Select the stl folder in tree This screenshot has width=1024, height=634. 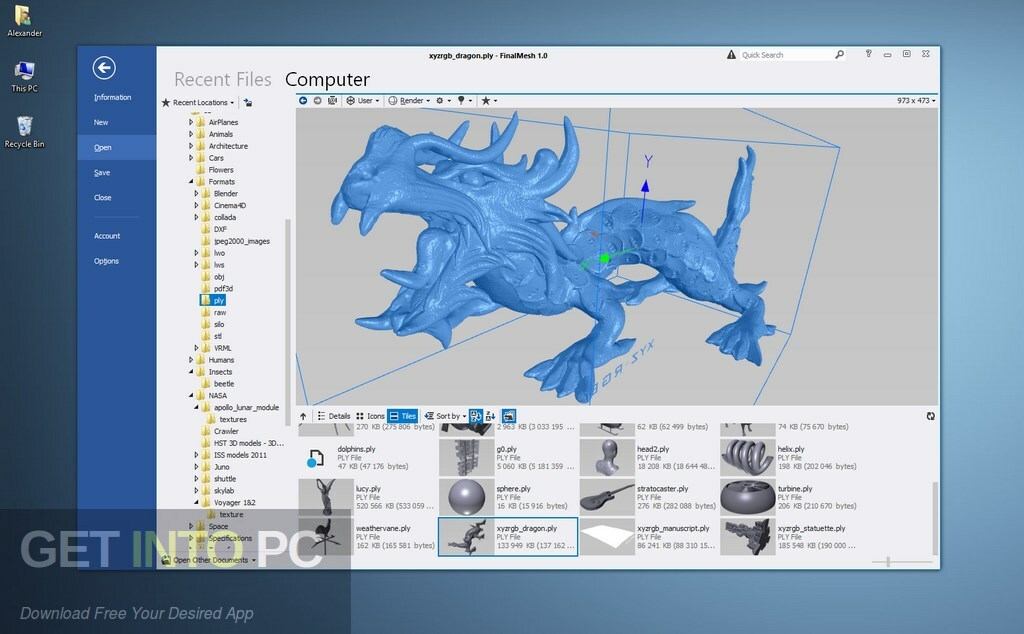point(212,336)
